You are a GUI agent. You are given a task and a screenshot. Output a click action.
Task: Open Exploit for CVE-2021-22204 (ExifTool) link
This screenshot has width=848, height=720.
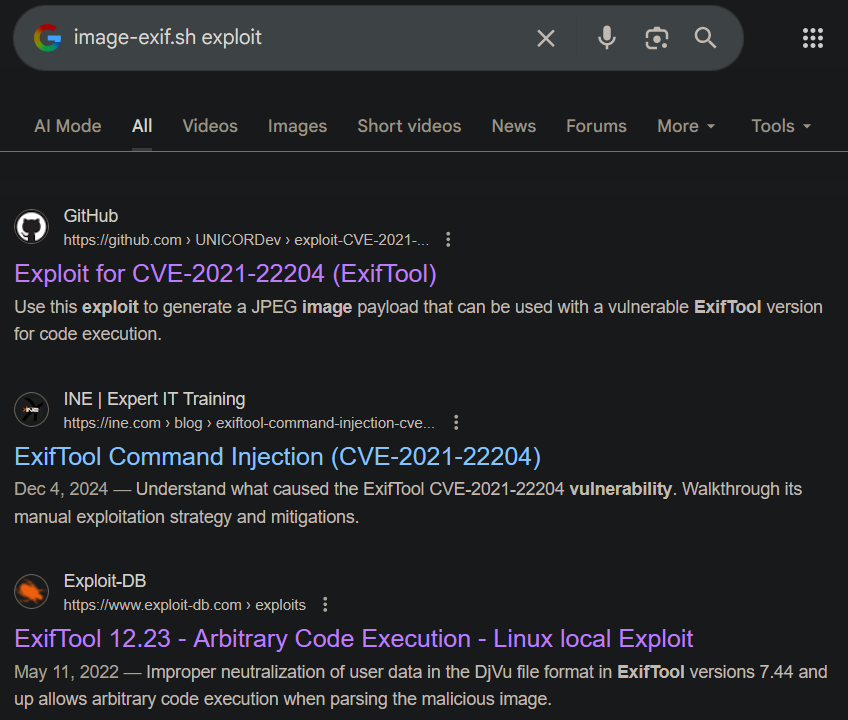click(225, 273)
